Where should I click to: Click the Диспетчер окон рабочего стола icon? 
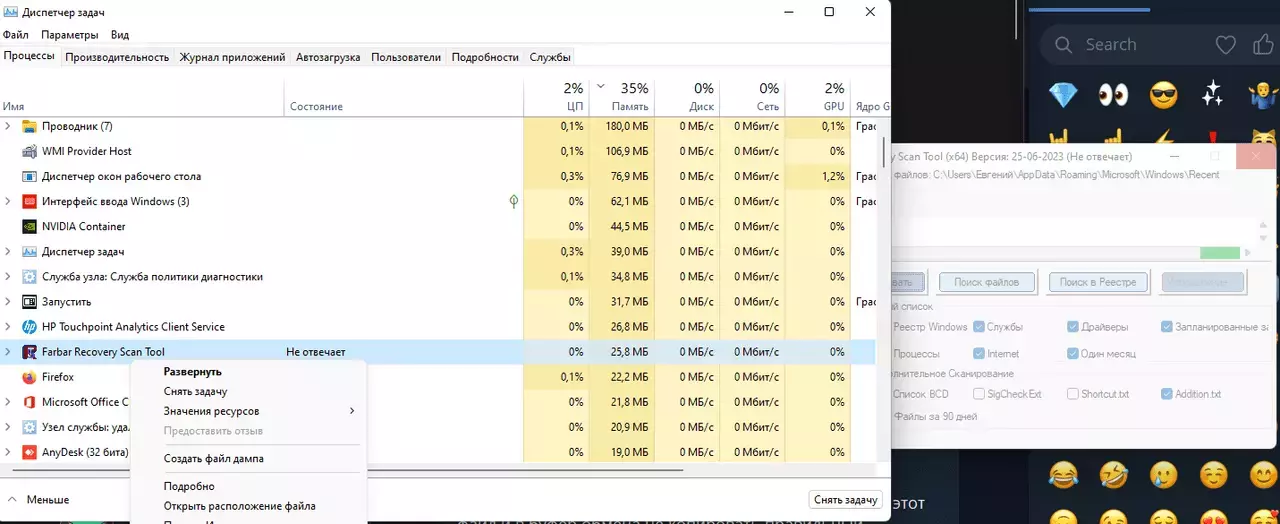coord(29,176)
